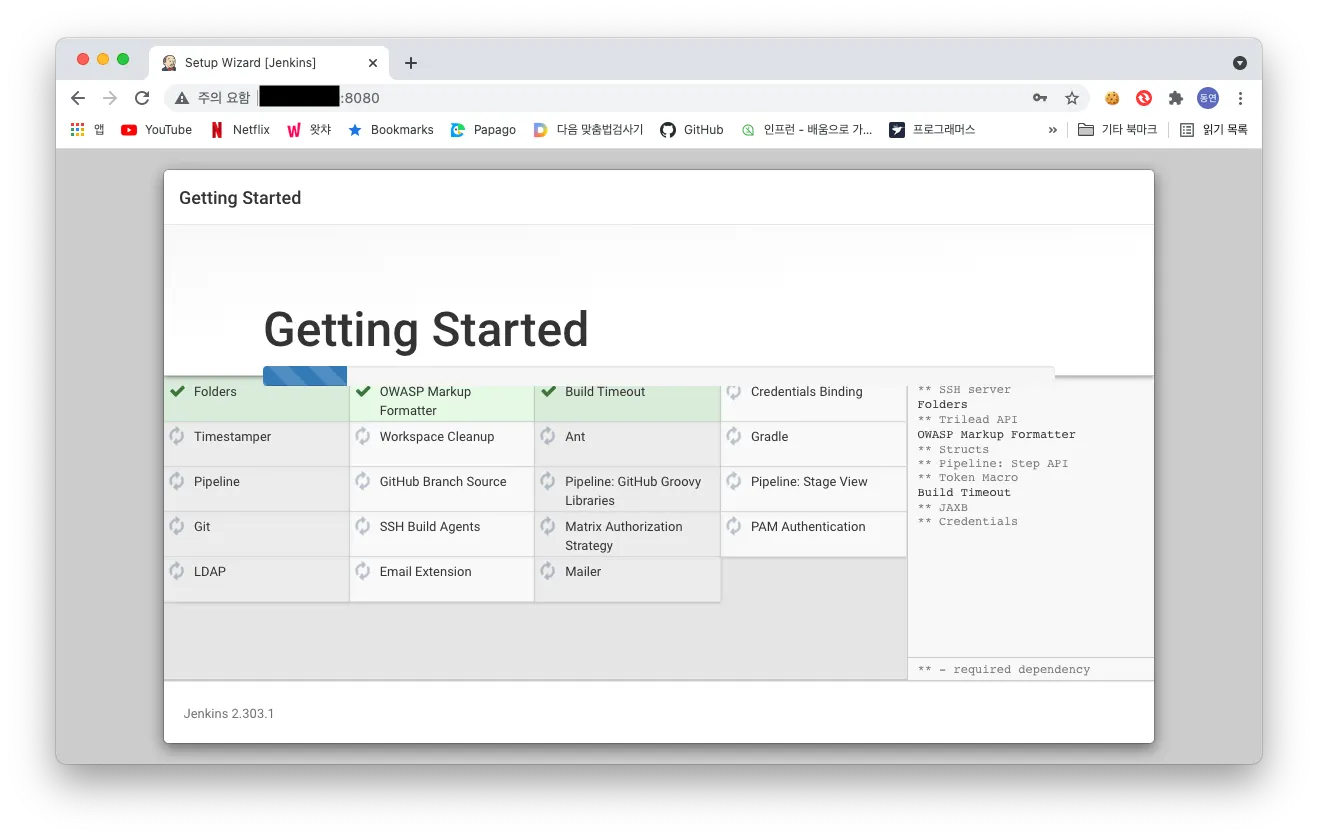Open the 프로그래머스 bookmark
This screenshot has height=838, width=1318.
[932, 130]
